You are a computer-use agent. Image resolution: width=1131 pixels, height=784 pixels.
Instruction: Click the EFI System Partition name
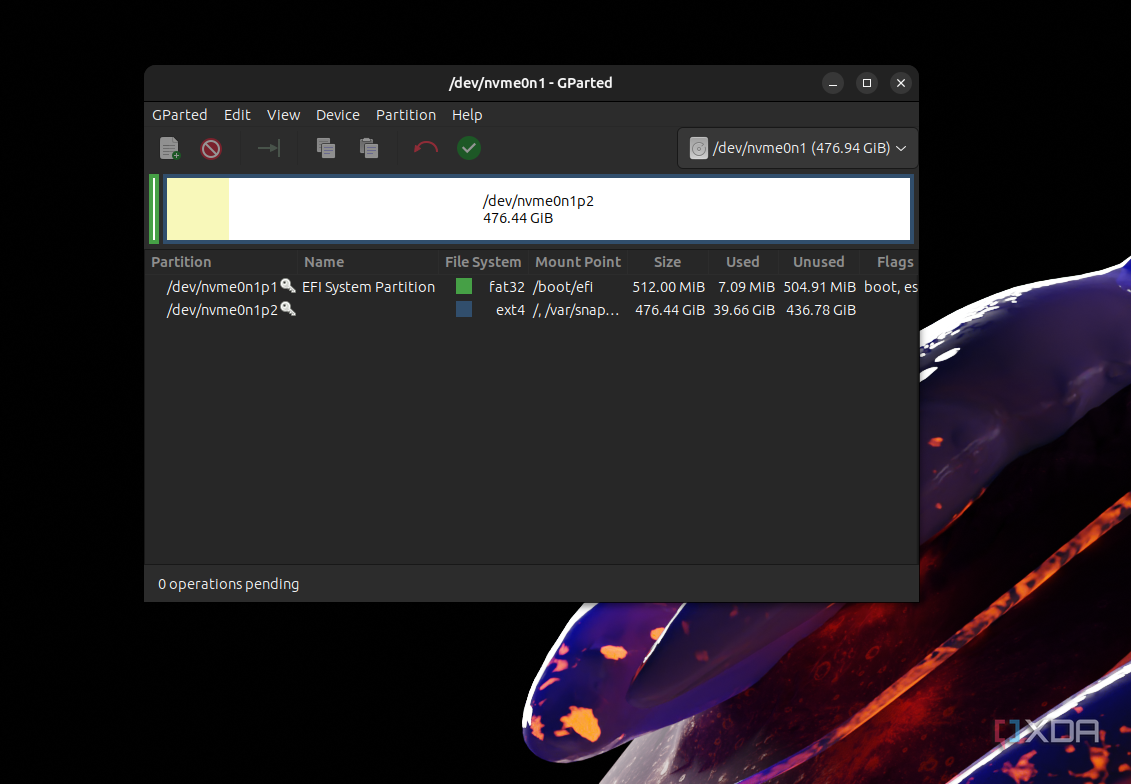[369, 286]
